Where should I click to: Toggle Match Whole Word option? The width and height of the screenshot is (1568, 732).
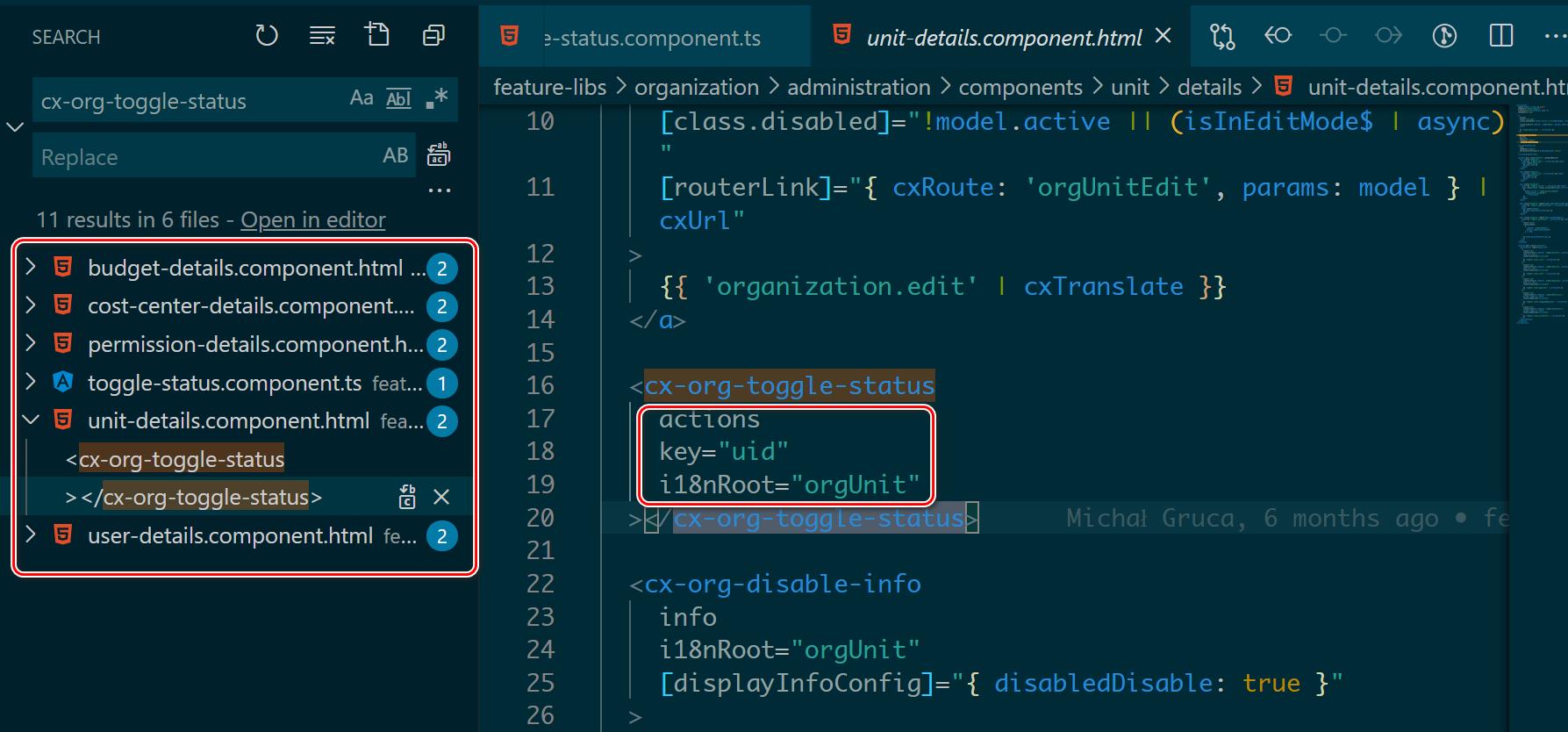click(398, 98)
